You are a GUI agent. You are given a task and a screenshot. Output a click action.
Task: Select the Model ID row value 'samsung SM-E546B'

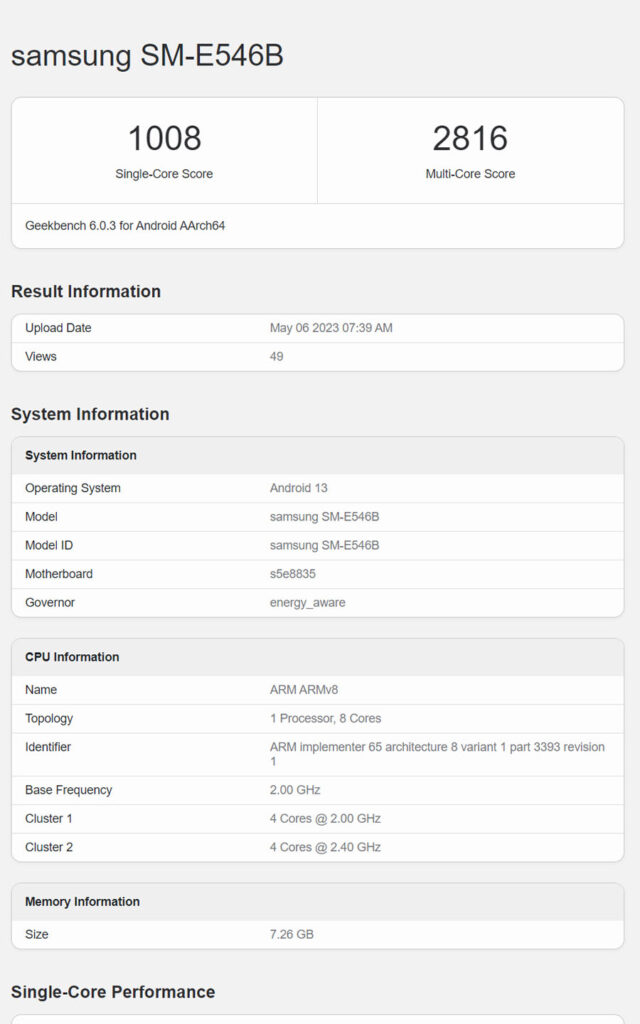coord(324,545)
